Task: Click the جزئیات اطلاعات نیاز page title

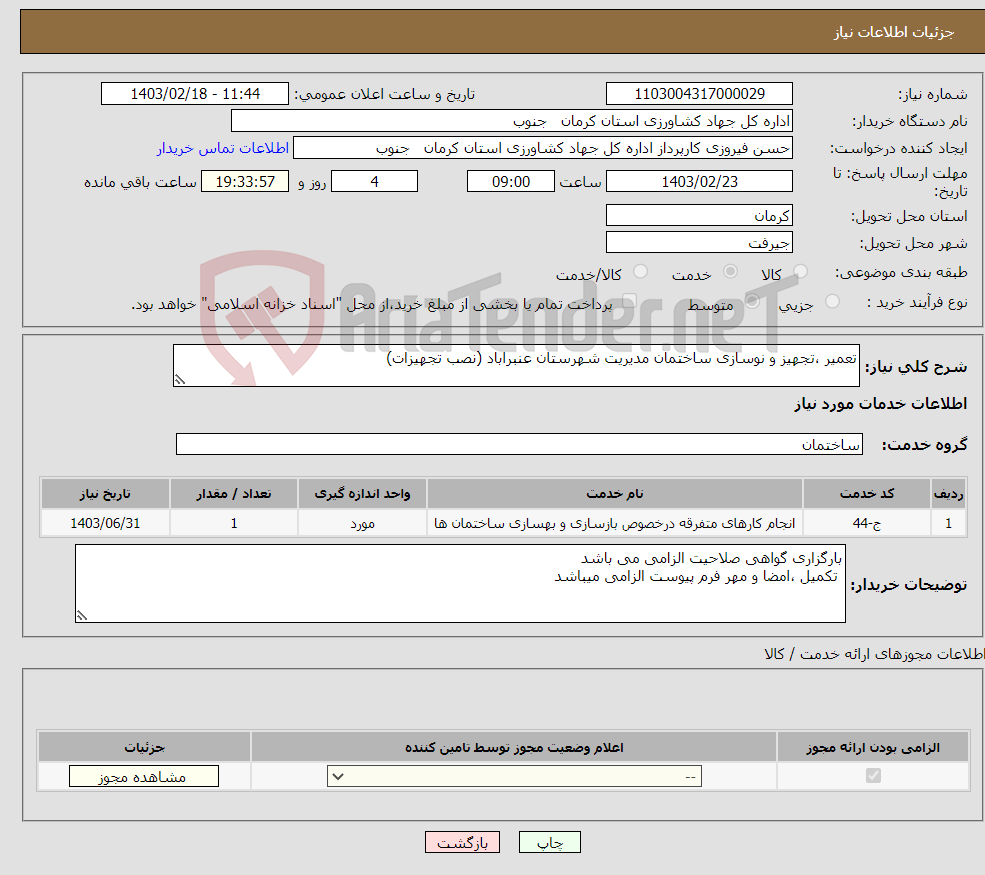Action: (x=894, y=32)
